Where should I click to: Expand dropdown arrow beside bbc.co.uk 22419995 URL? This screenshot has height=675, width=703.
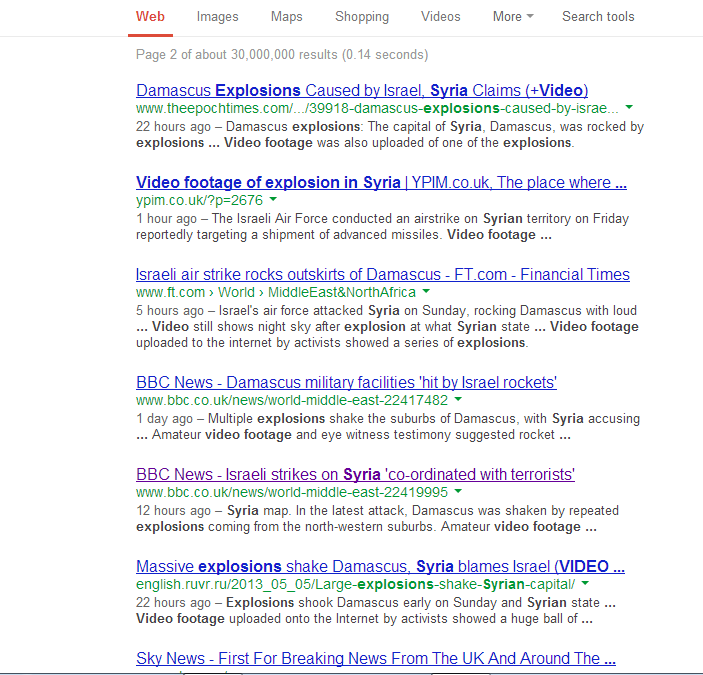(x=458, y=492)
